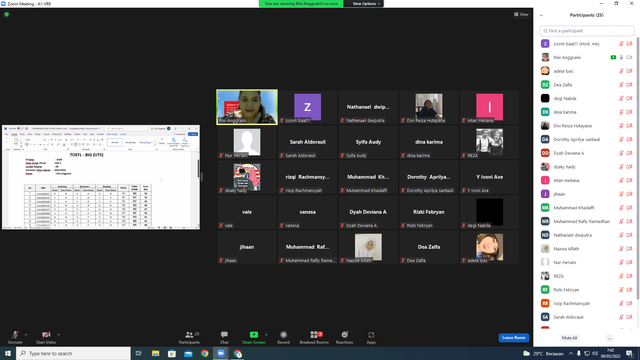Screen dimensions: 640x360
Task: Select zoom baa01 video tile
Action: pyautogui.click(x=307, y=107)
